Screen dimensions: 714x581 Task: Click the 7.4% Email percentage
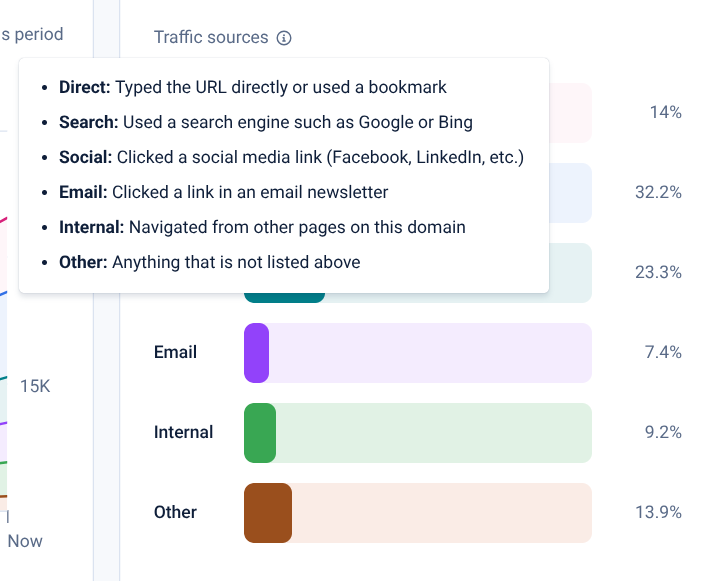[663, 352]
